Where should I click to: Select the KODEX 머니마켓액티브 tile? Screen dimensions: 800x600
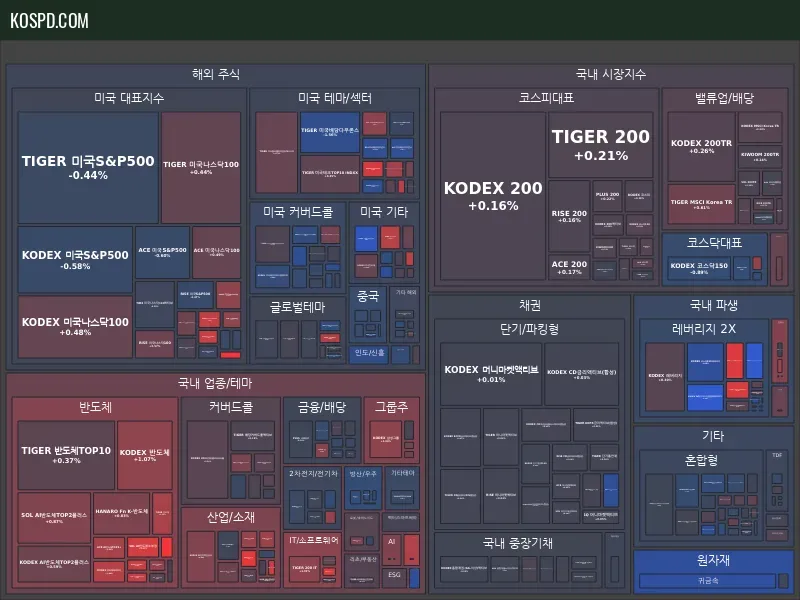coord(491,373)
